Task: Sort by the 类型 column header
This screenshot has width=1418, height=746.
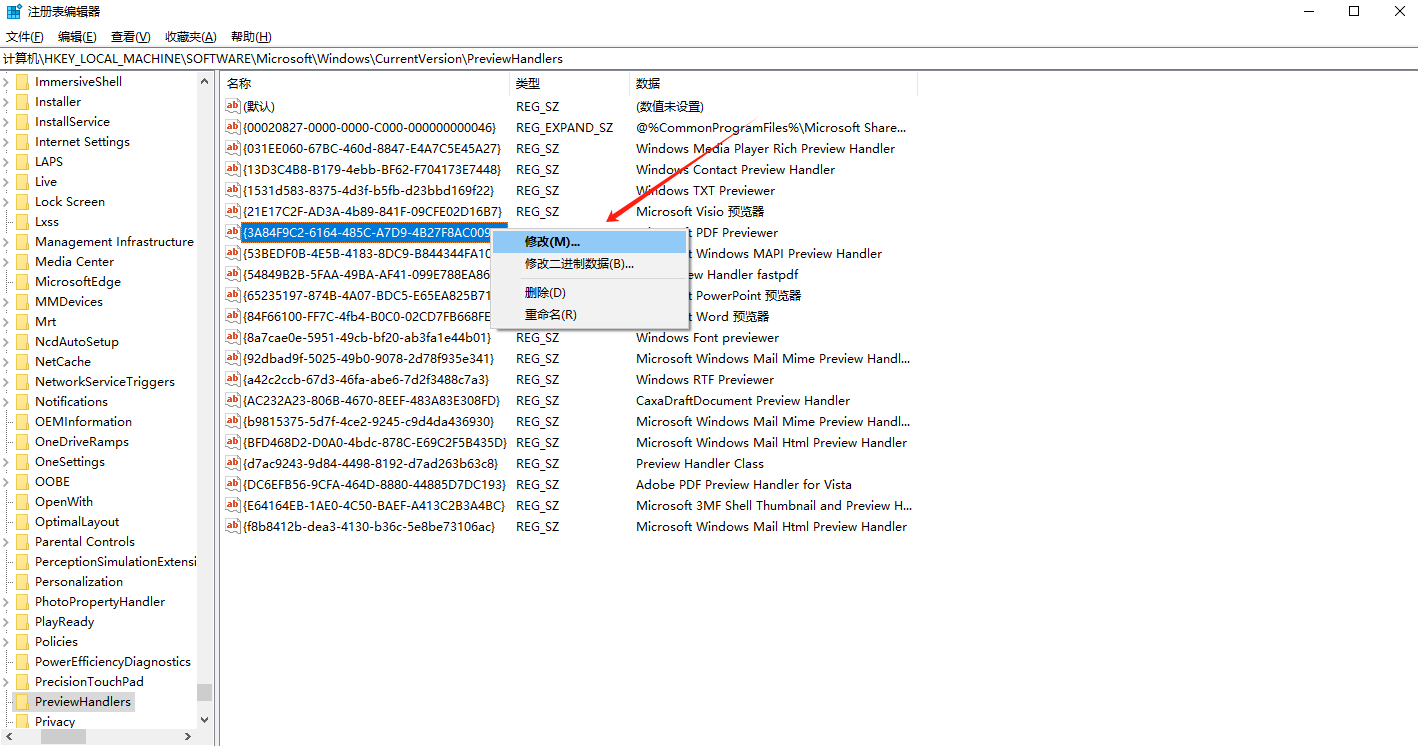Action: (x=570, y=83)
